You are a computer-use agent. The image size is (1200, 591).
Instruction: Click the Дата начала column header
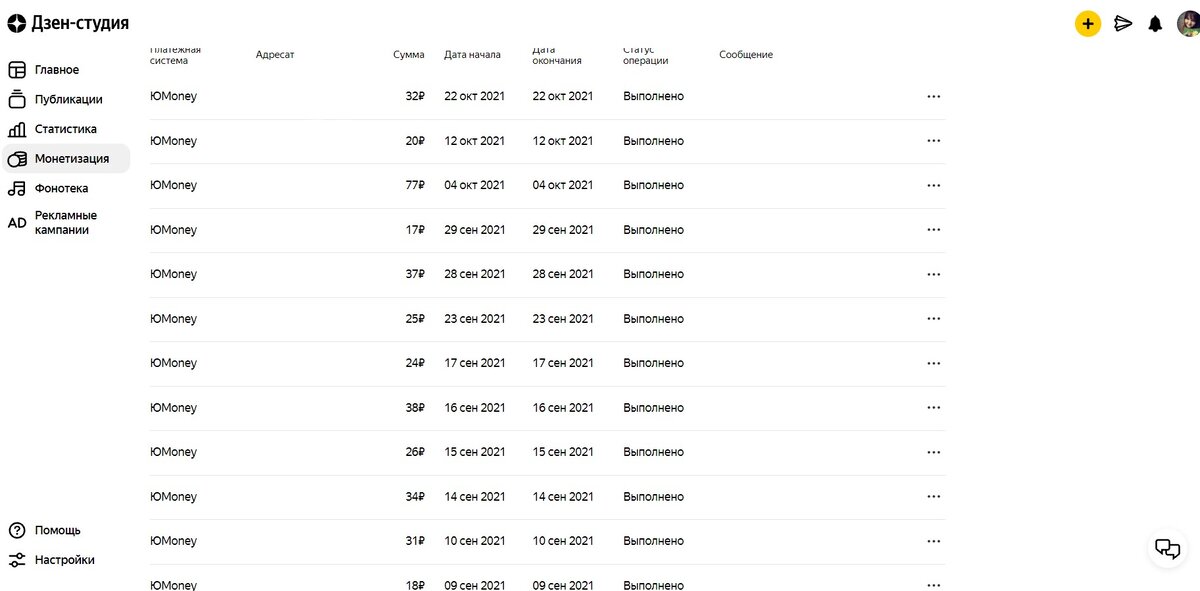pyautogui.click(x=472, y=55)
